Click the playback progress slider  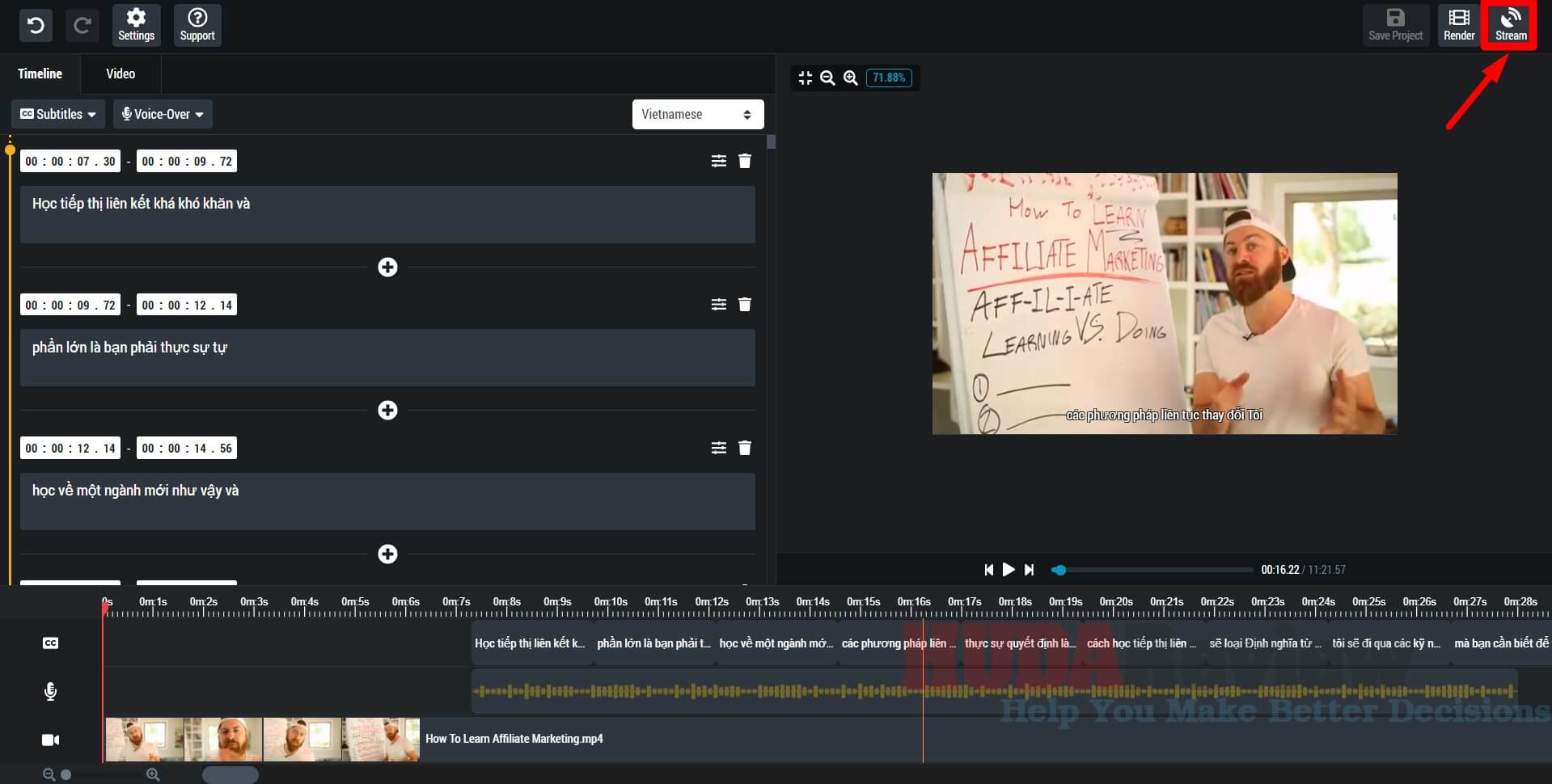point(1152,570)
